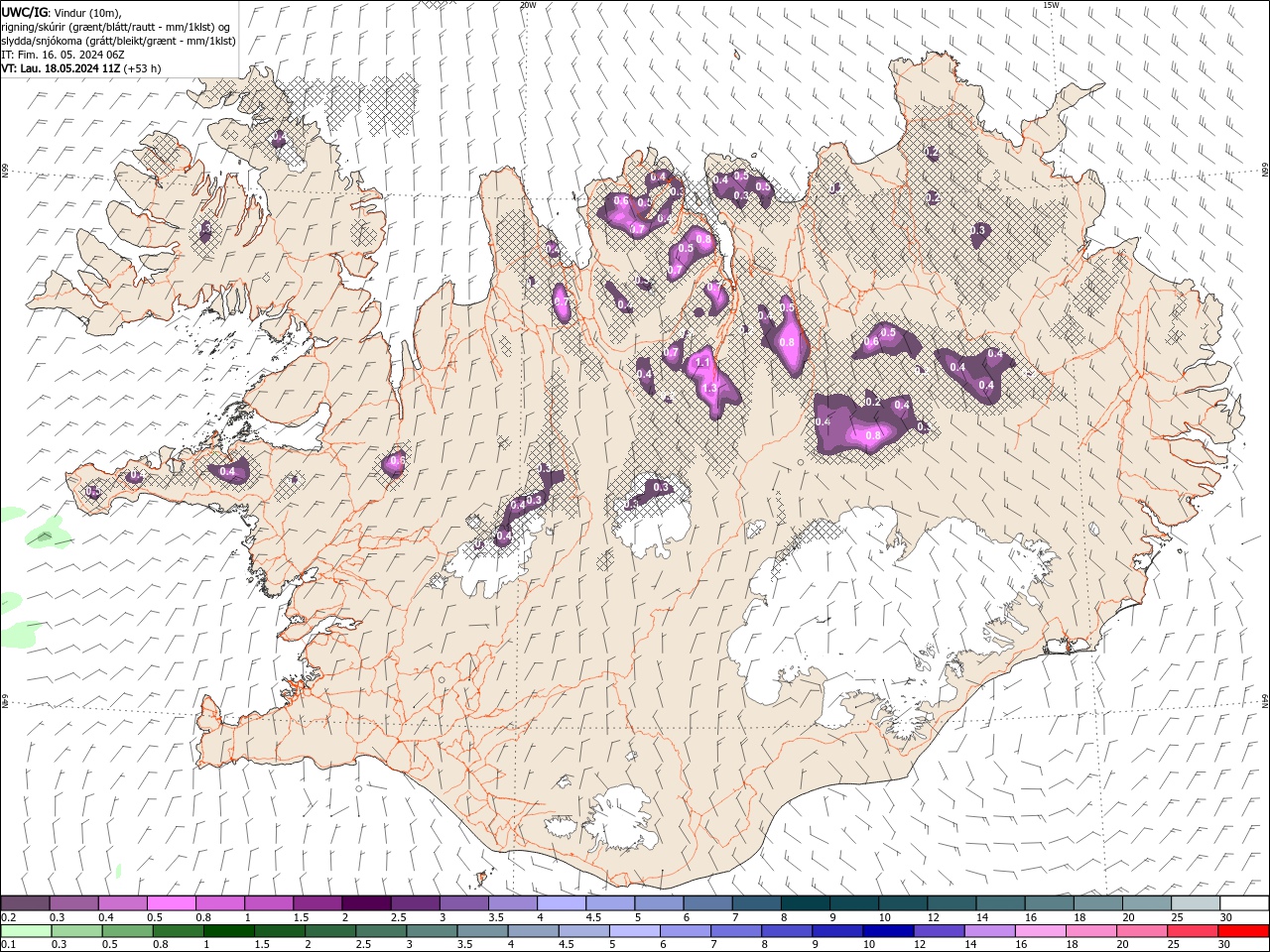Pick the white 30 swatch in snow scale
Screen dimensions: 1270x952
click(1244, 902)
